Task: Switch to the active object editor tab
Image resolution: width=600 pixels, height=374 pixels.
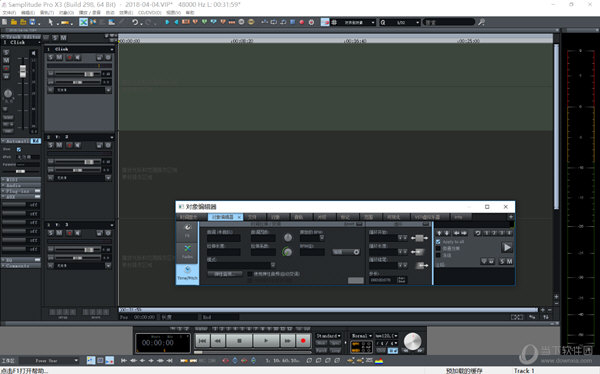Action: [225, 217]
